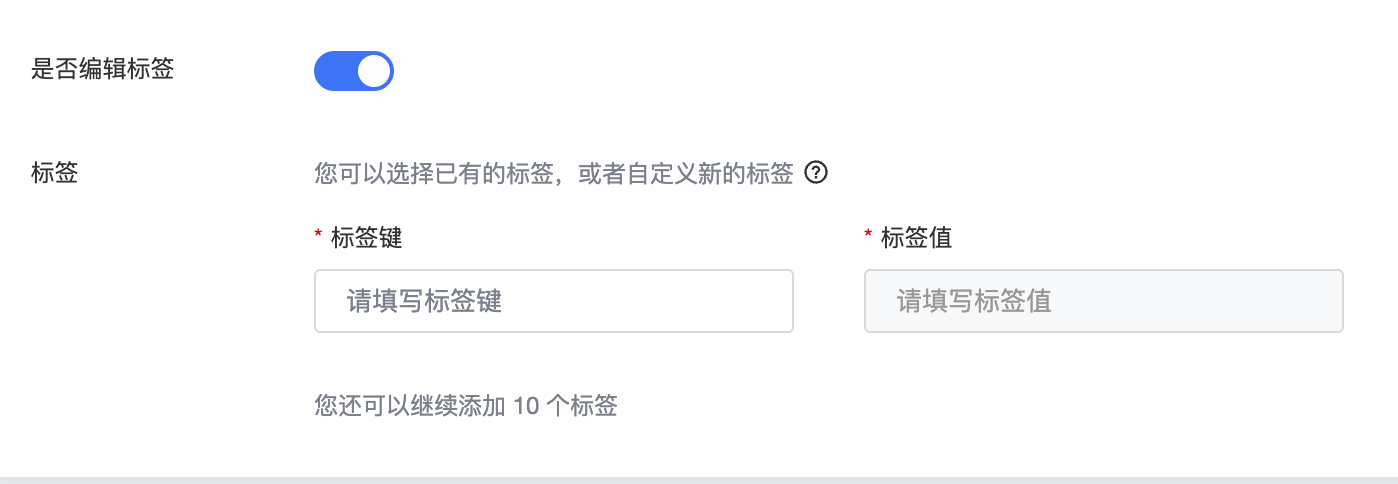Click the 请填写标签键 placeholder text
The image size is (1398, 484).
coord(424,301)
